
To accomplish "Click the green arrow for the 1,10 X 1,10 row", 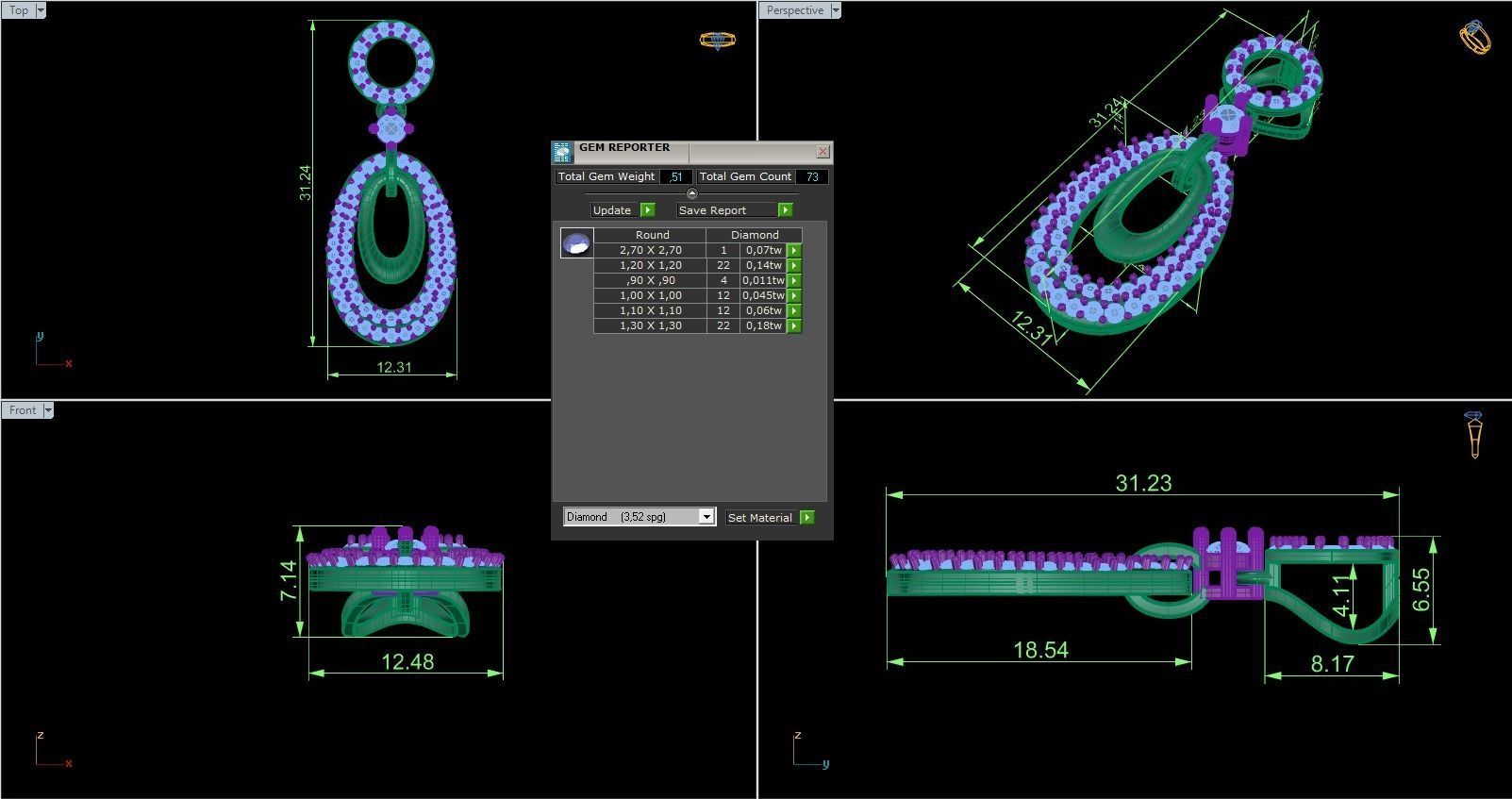I will pyautogui.click(x=794, y=311).
